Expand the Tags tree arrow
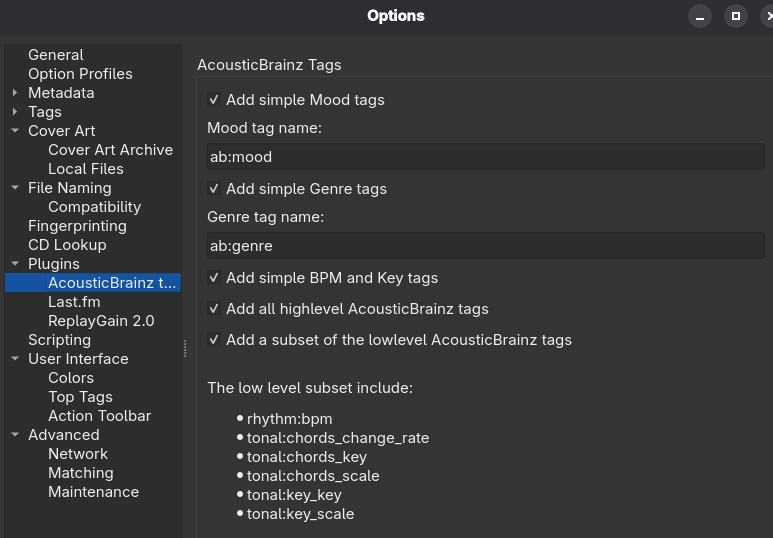 click(15, 112)
